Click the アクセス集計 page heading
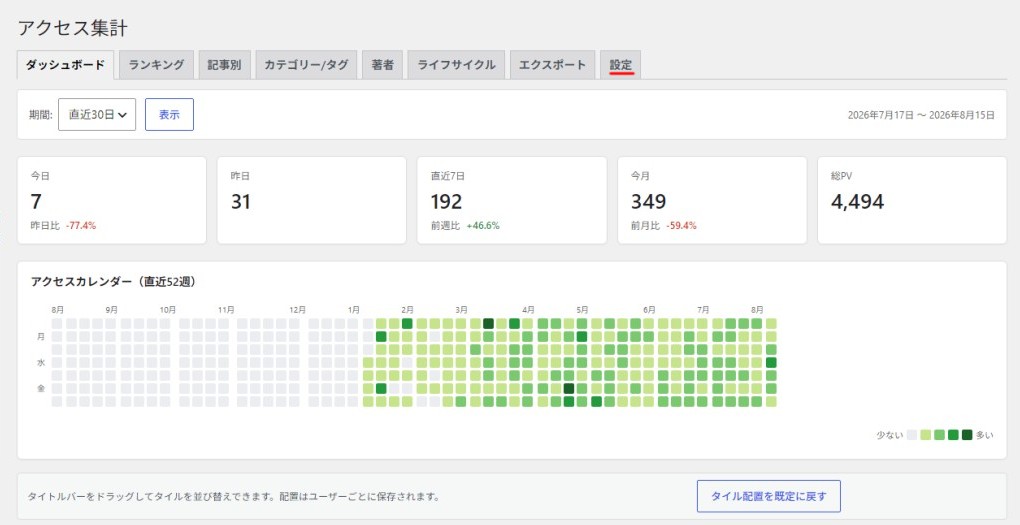 coord(72,28)
